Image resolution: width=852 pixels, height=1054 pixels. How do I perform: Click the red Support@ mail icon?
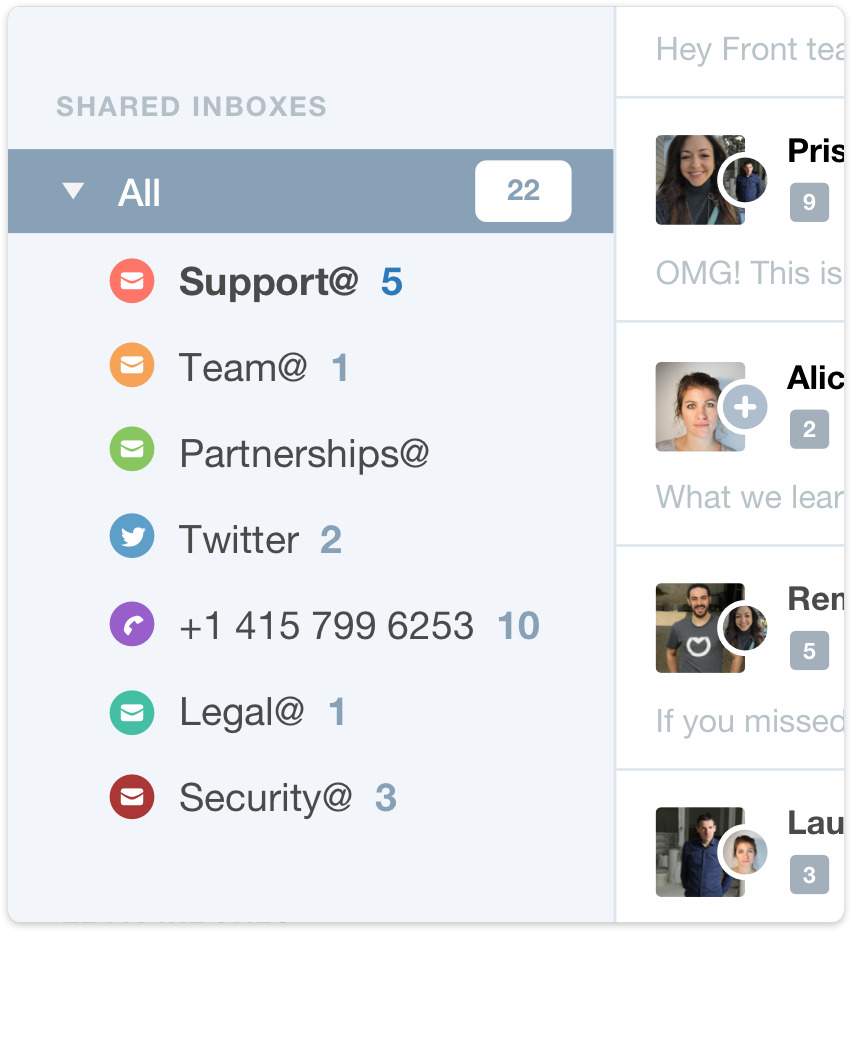point(131,282)
